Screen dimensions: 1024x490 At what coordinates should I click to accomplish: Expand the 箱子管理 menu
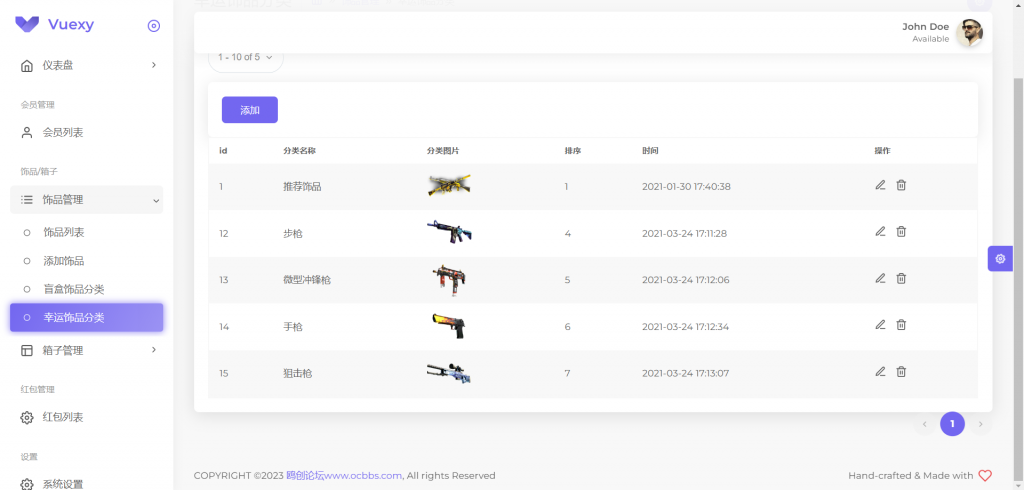[87, 350]
